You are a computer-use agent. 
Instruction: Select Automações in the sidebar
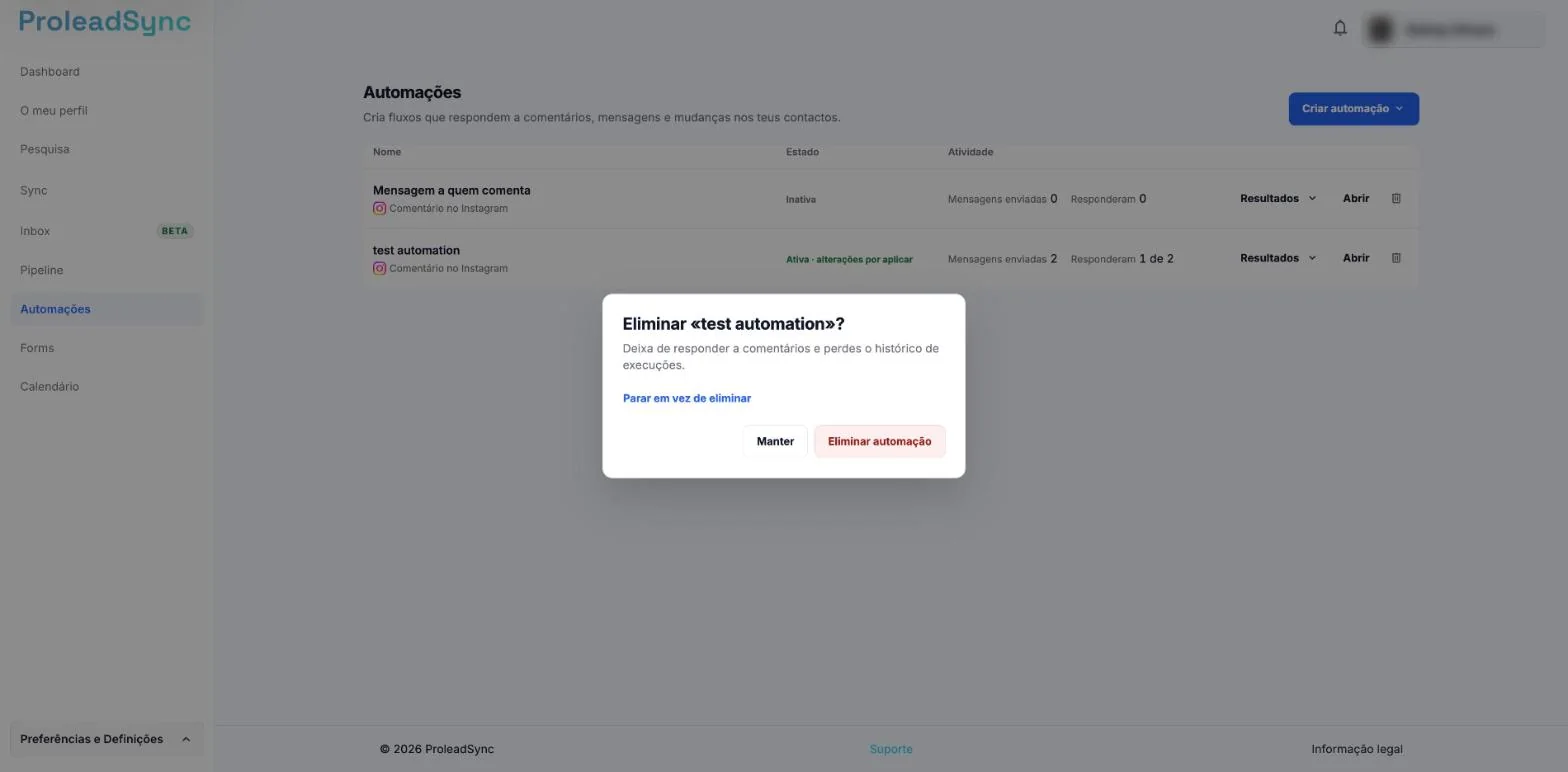[x=106, y=309]
